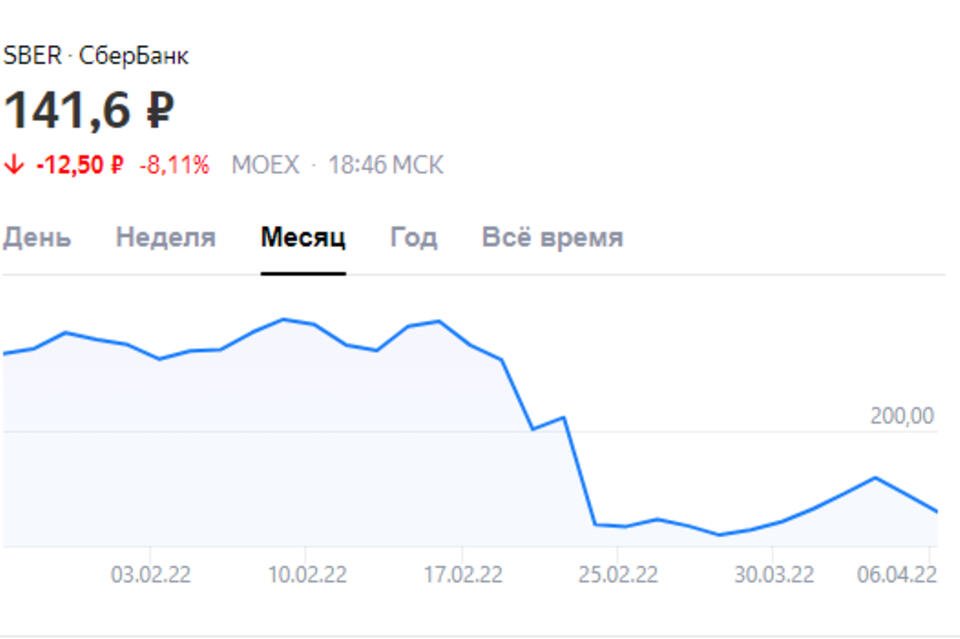
Task: Click the chart line's highest peak
Action: 284,319
